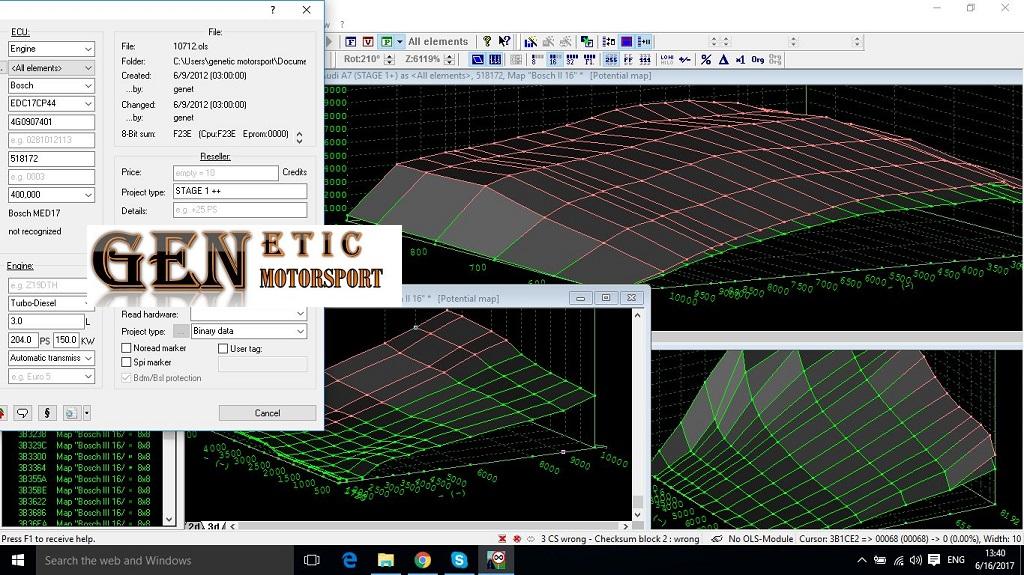Viewport: 1024px width, 575px height.
Task: Switch to the 2d view tab
Action: click(x=194, y=526)
